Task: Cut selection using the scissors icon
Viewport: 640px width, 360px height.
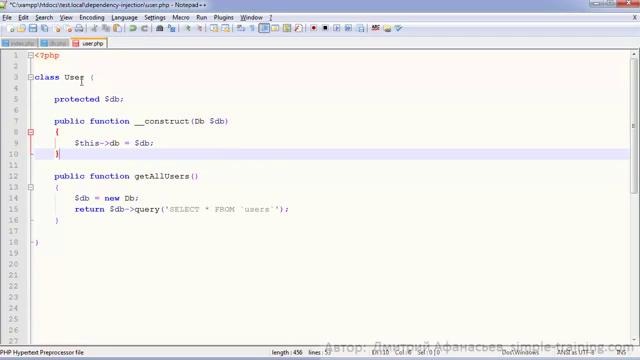Action: pos(94,28)
